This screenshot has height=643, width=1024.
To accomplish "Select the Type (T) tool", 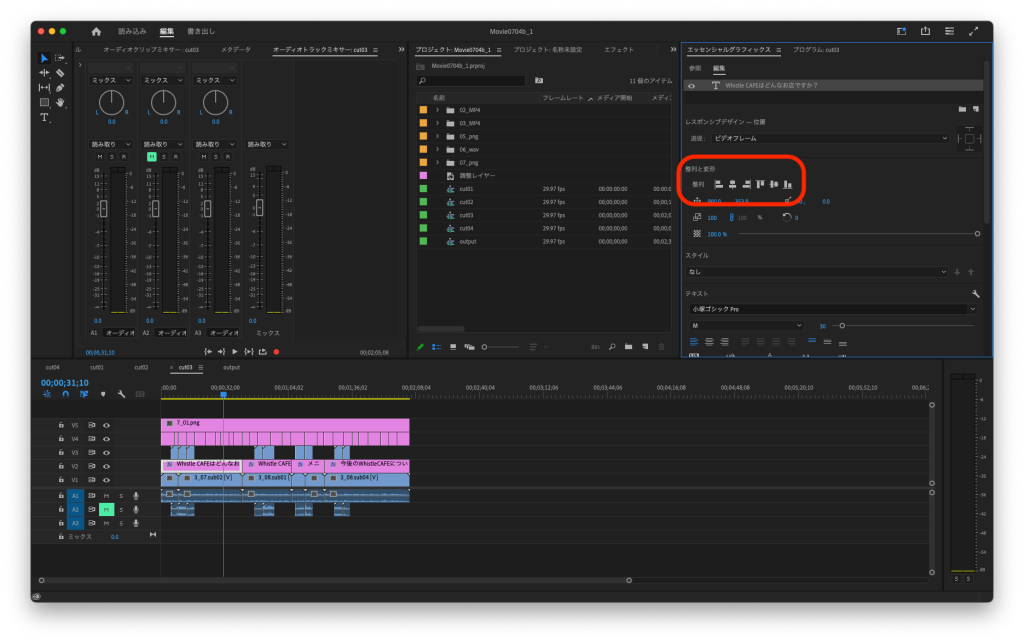I will click(44, 117).
